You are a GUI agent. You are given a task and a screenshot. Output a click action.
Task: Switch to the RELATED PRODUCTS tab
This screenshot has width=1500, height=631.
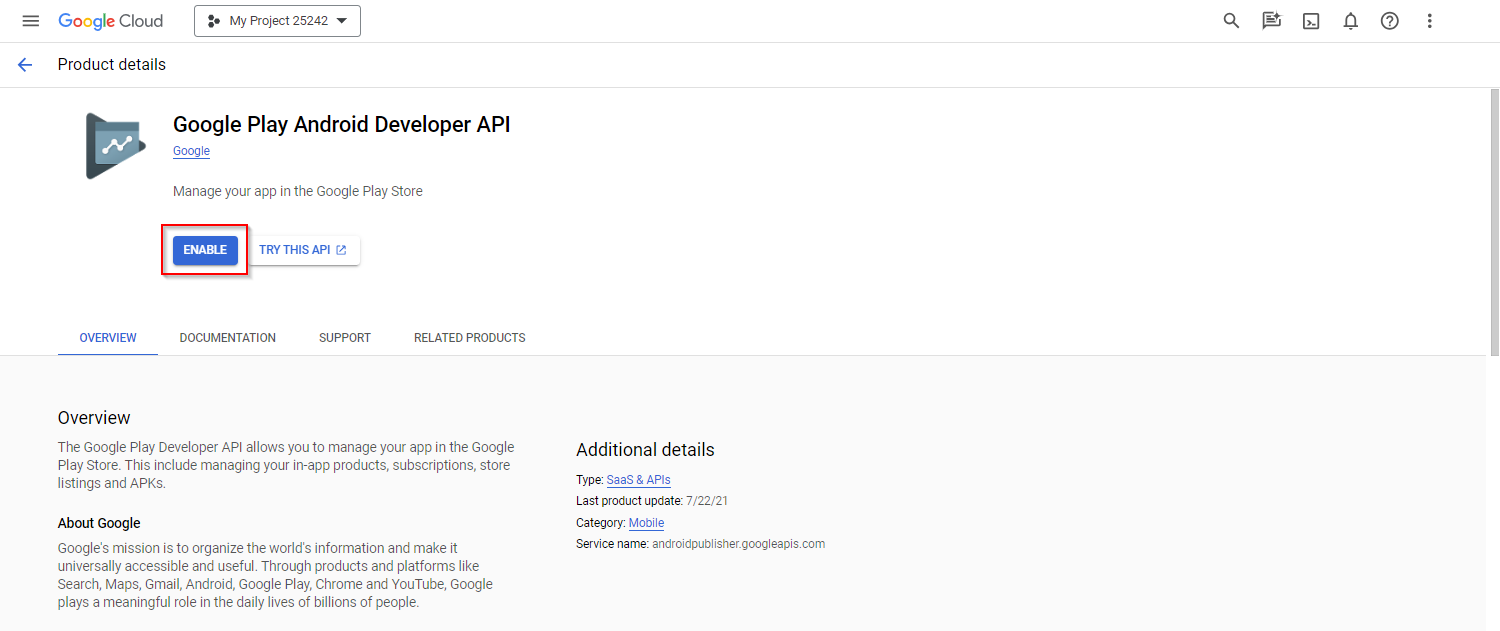[x=469, y=338]
